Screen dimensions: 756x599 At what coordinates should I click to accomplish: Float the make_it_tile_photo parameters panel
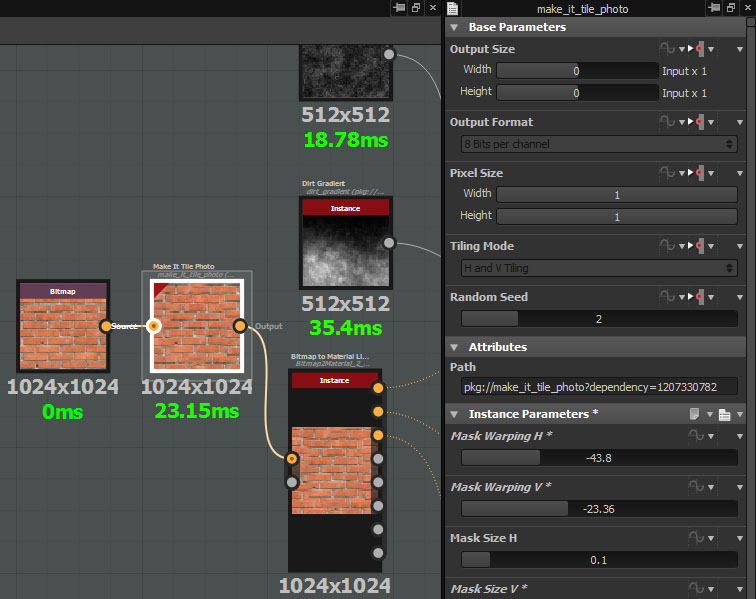click(x=731, y=8)
